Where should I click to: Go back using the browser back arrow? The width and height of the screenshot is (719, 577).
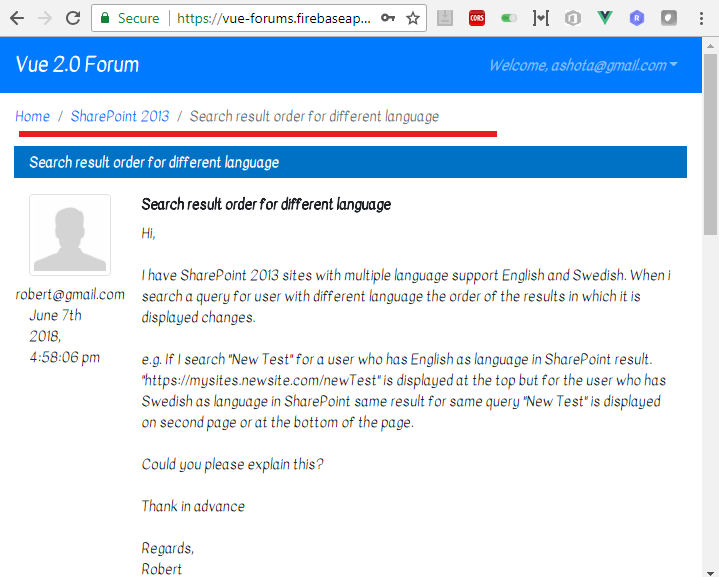(x=17, y=18)
